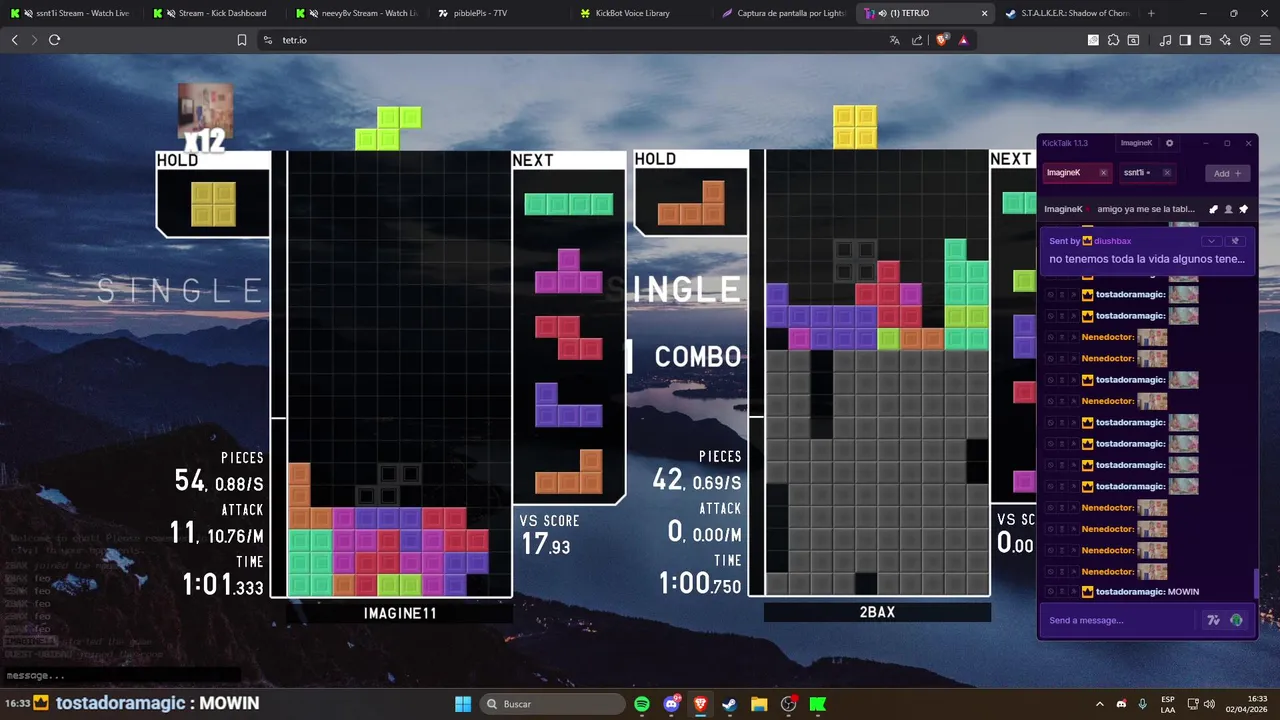Go back in browser history
The width and height of the screenshot is (1280, 720).
pyautogui.click(x=14, y=40)
